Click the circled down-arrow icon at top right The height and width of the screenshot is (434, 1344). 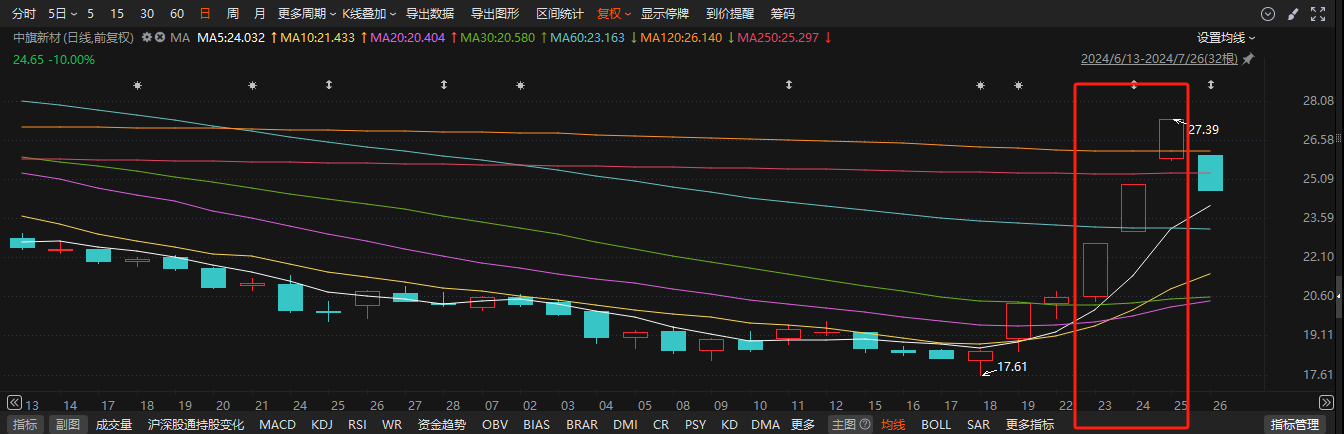(1268, 14)
